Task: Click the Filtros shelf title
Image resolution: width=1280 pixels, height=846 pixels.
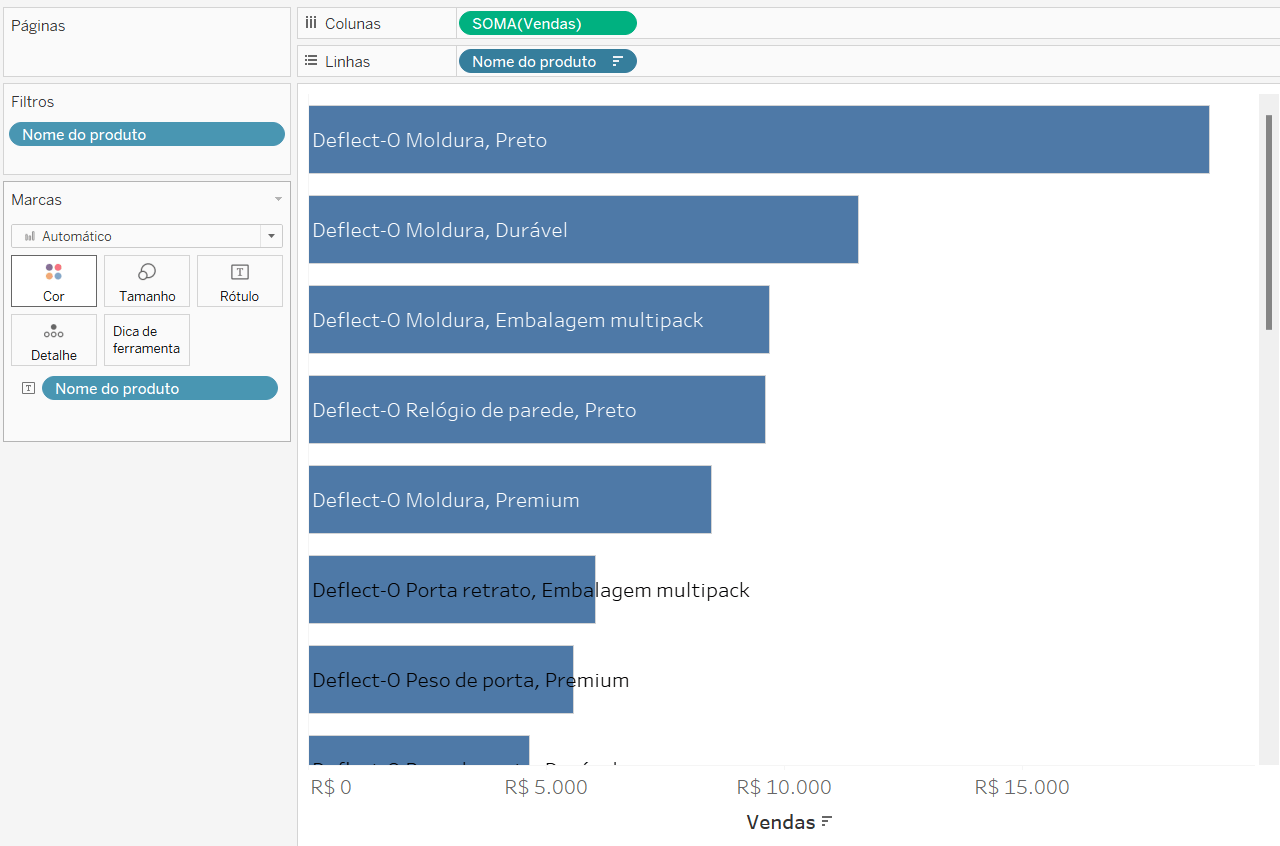Action: point(33,102)
